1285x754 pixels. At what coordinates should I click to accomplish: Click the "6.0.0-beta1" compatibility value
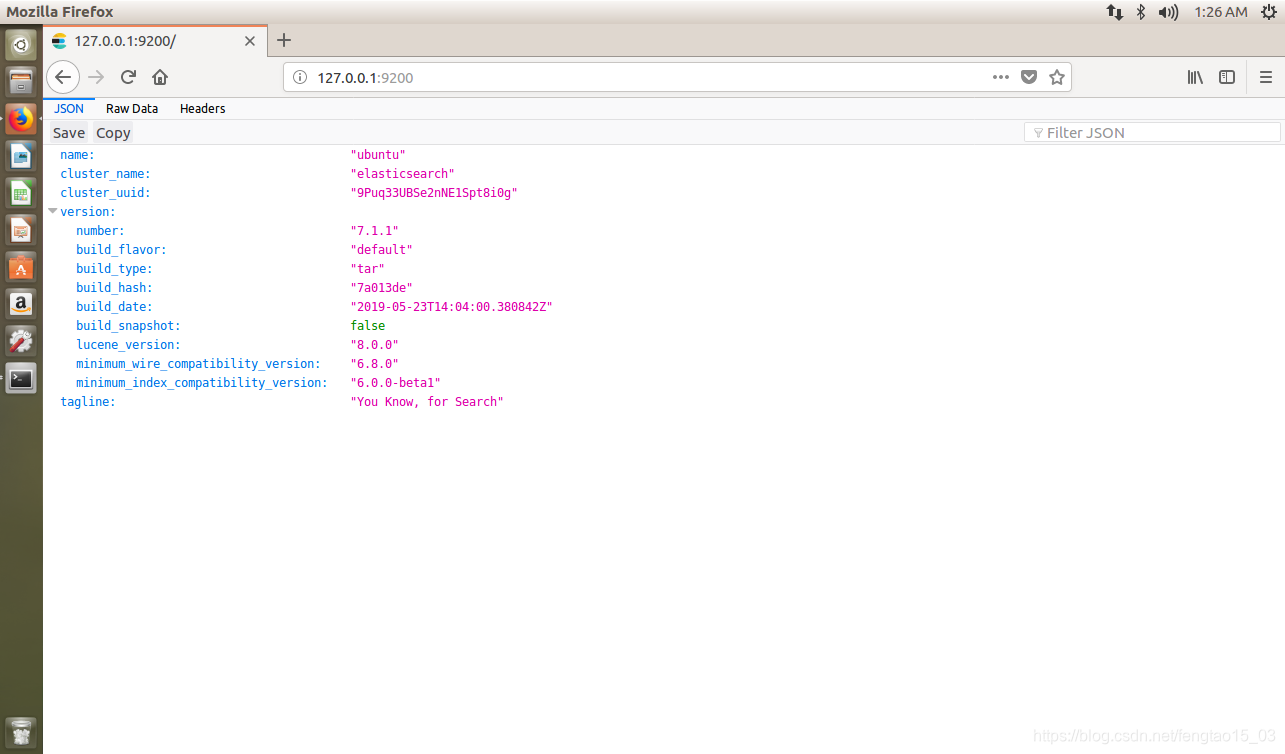pos(395,383)
